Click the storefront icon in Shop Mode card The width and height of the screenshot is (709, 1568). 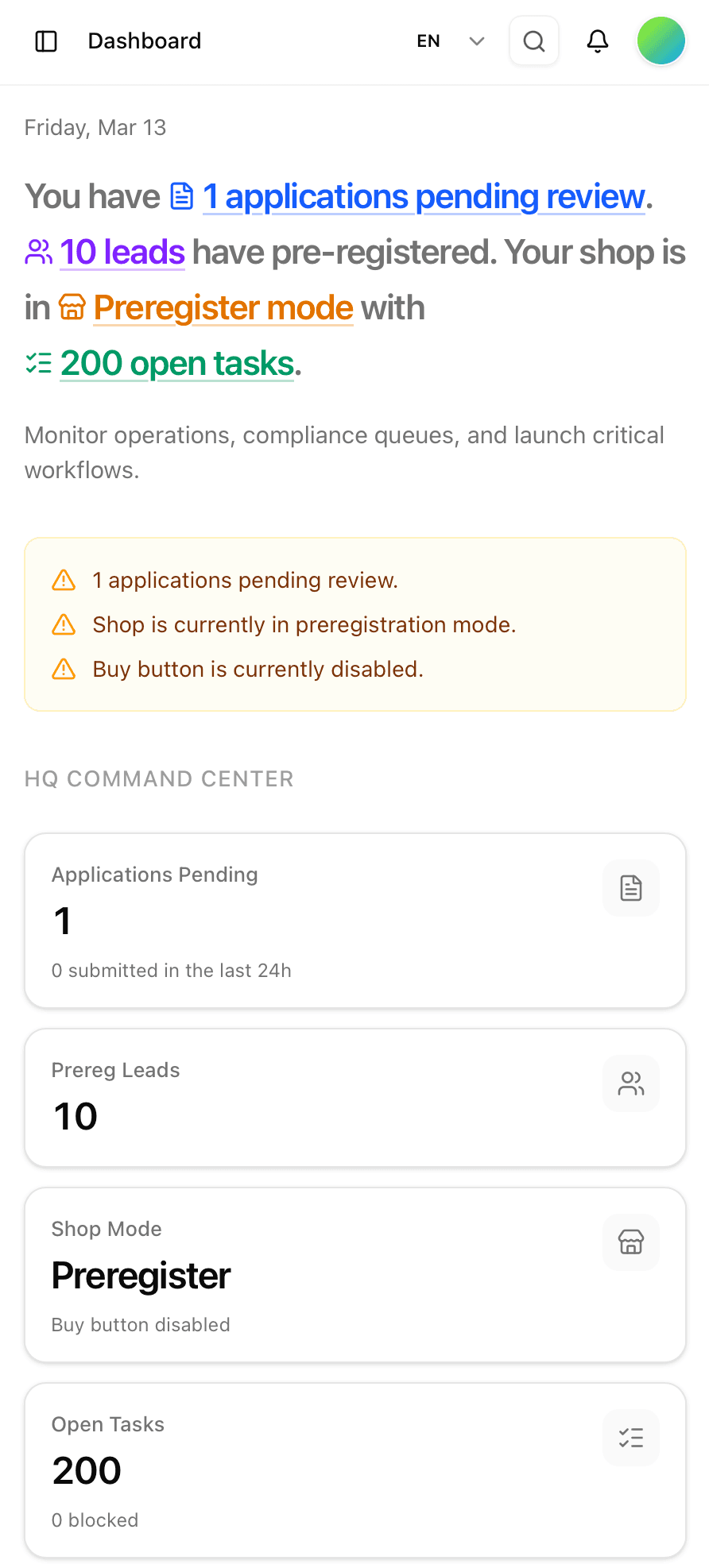pyautogui.click(x=631, y=1242)
